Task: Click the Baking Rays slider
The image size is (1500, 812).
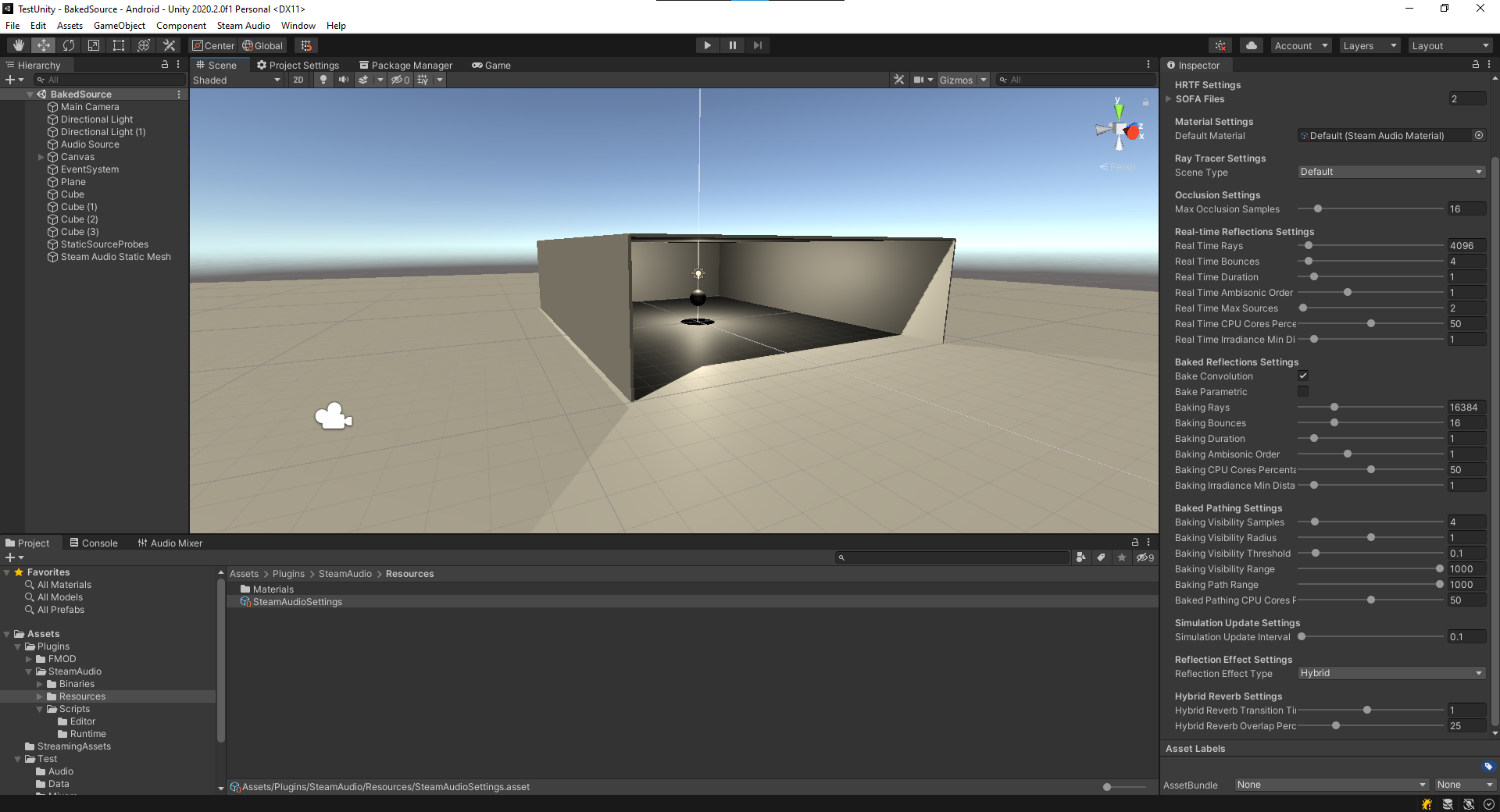Action: (1370, 408)
